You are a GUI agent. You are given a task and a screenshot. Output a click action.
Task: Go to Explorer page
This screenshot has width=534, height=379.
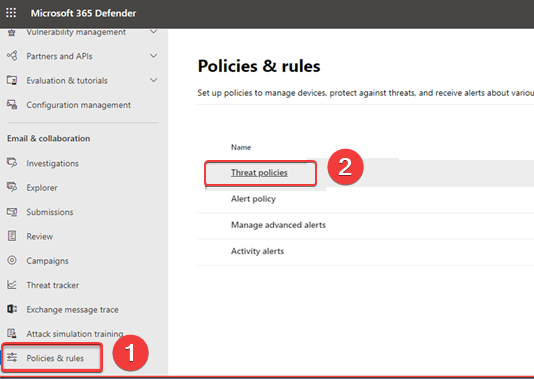[42, 188]
